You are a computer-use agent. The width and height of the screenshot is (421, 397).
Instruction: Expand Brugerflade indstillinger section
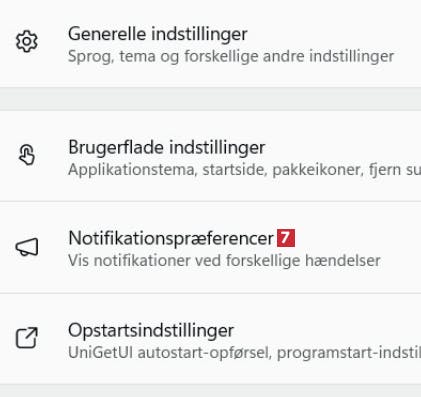point(210,156)
